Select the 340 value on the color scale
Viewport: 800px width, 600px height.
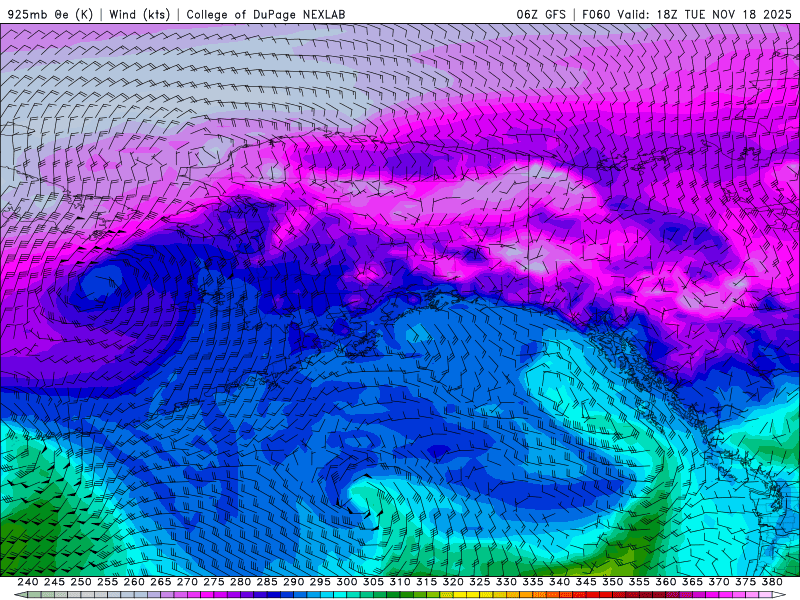point(559,582)
